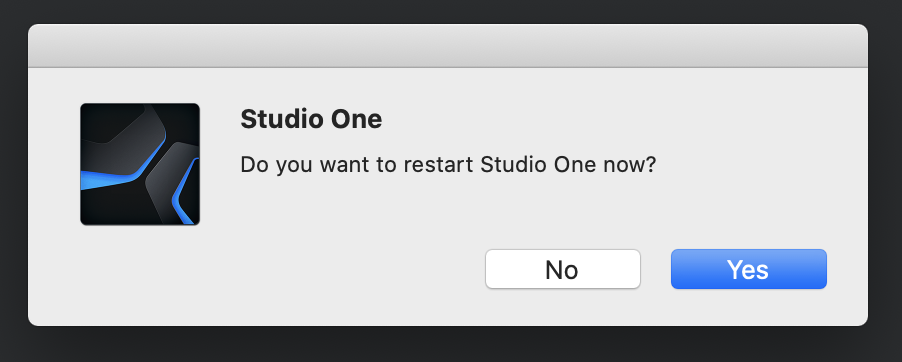Screen dimensions: 902x362
Task: Click the Studio One application artwork
Action: point(140,164)
